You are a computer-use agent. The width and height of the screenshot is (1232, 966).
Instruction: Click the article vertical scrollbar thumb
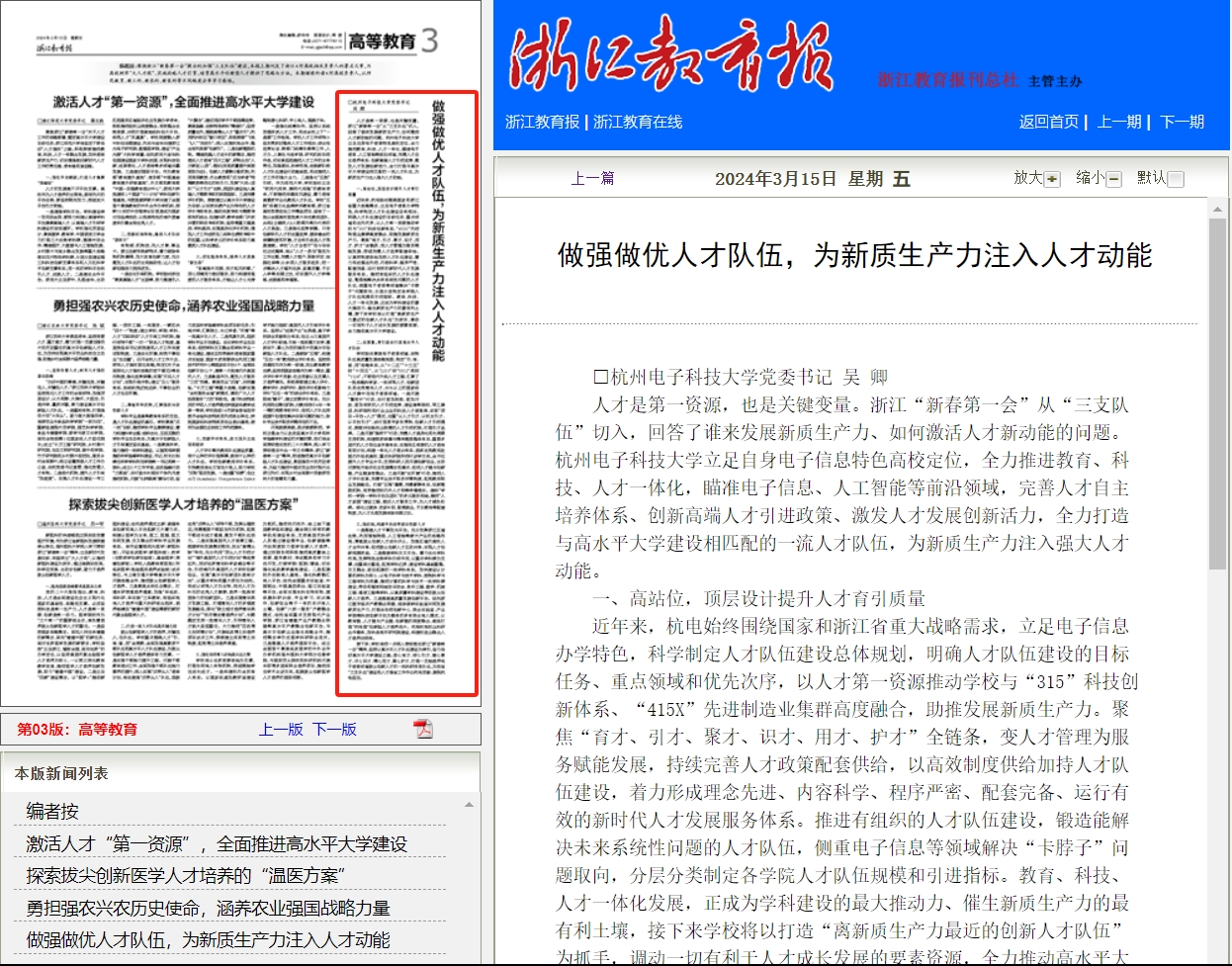click(x=1217, y=394)
